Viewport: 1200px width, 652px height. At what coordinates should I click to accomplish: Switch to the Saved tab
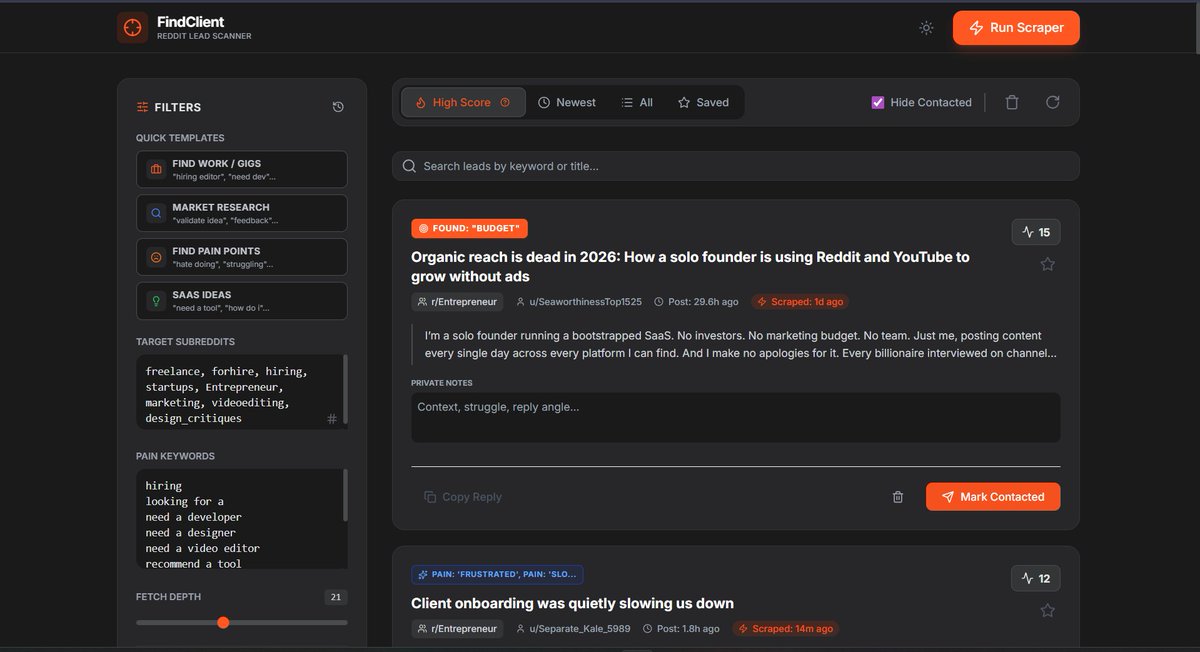(704, 102)
